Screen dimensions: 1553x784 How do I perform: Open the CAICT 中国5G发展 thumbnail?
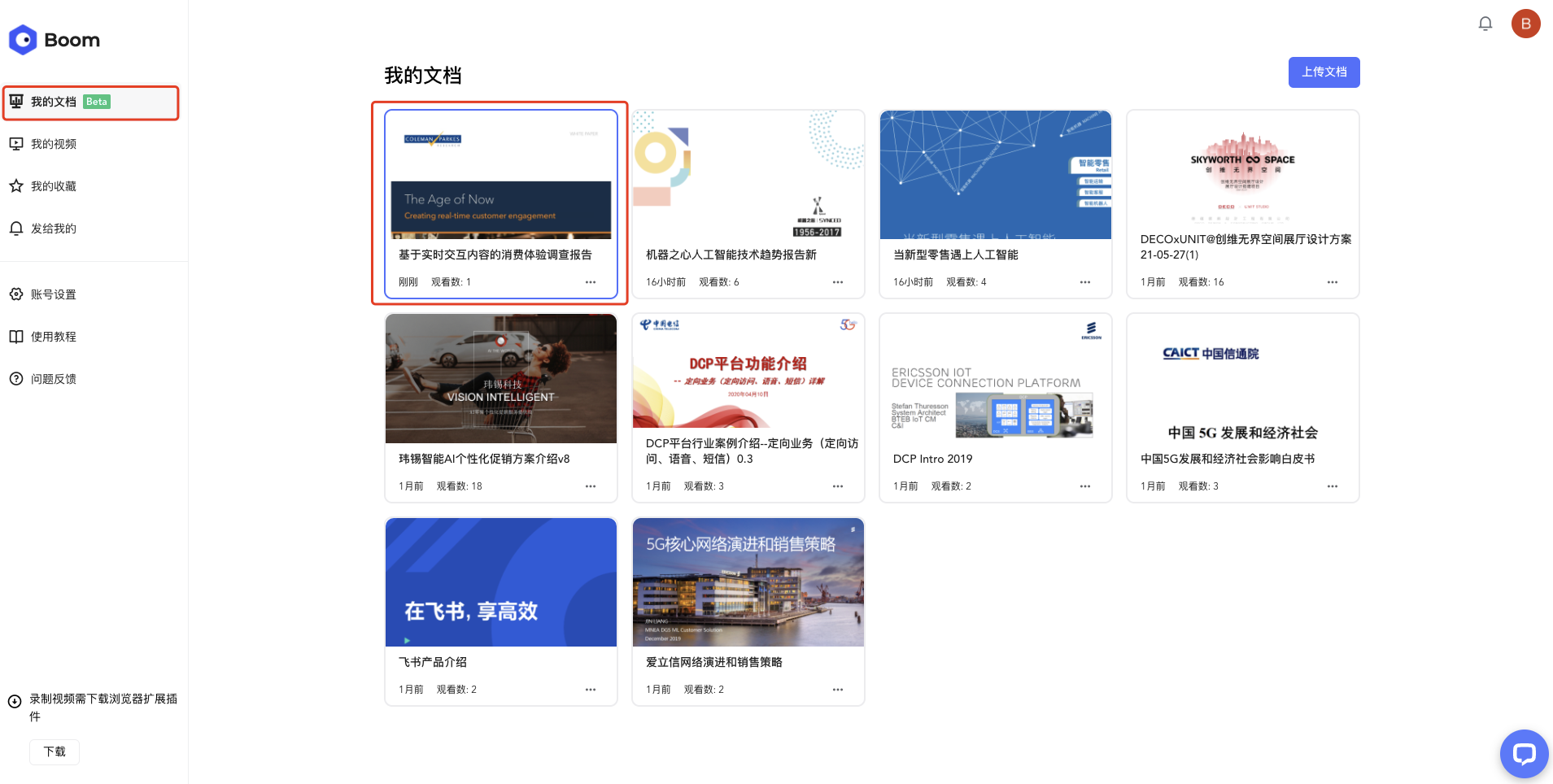pyautogui.click(x=1243, y=379)
